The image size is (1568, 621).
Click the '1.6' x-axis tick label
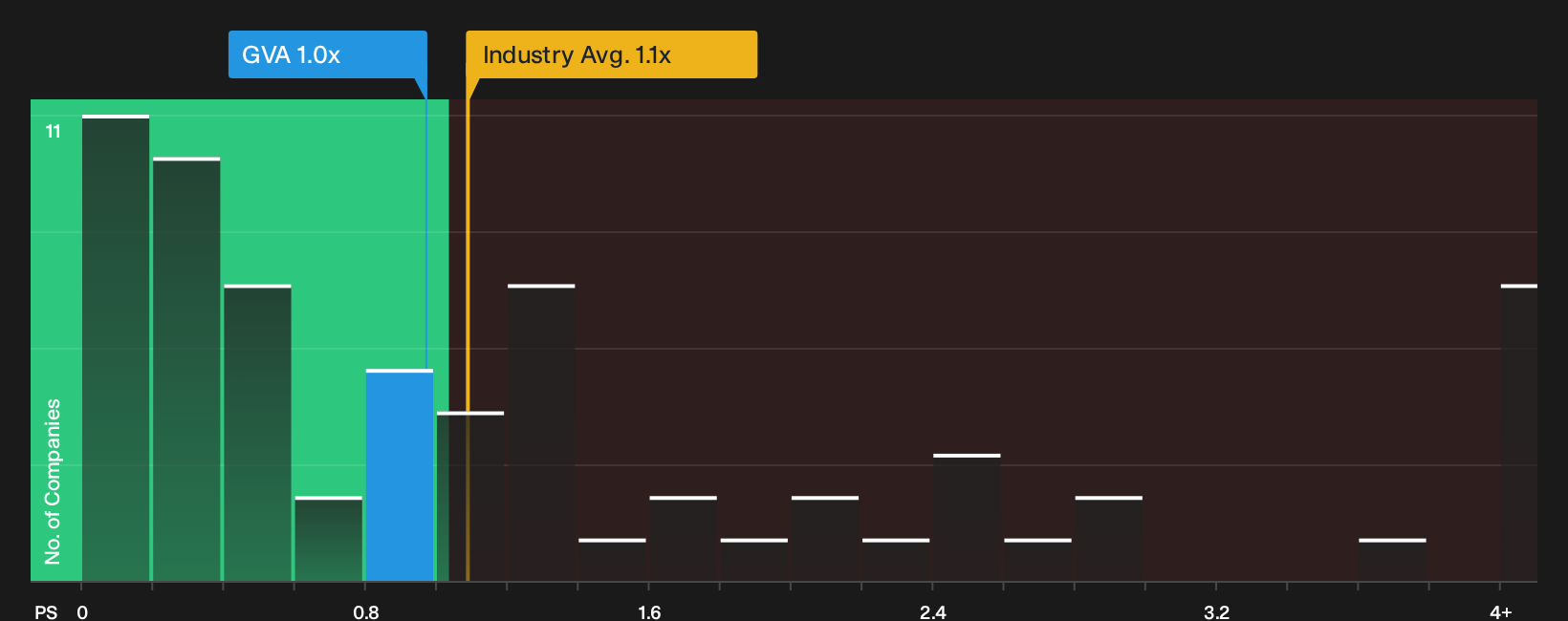click(649, 611)
